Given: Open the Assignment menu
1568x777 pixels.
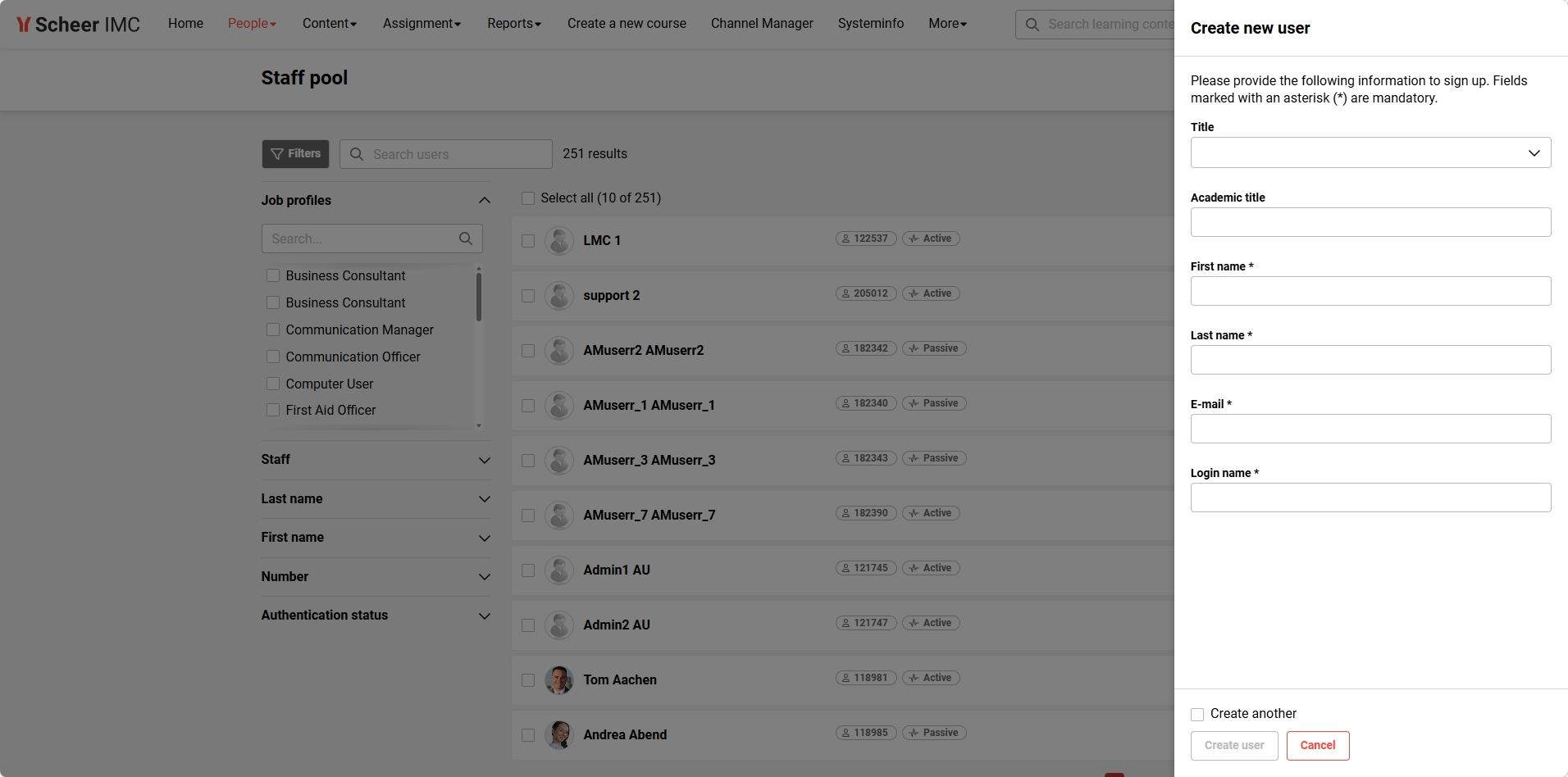Looking at the screenshot, I should pos(422,23).
